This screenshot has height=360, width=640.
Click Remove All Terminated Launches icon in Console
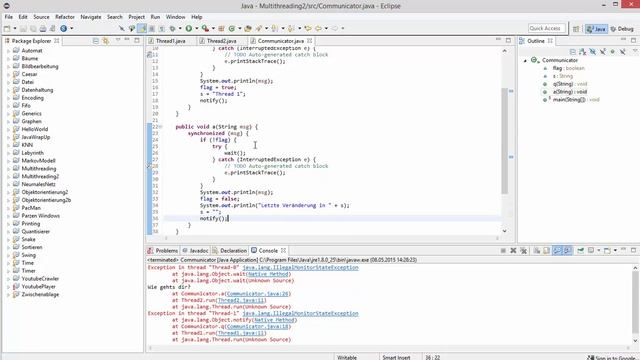coord(523,251)
